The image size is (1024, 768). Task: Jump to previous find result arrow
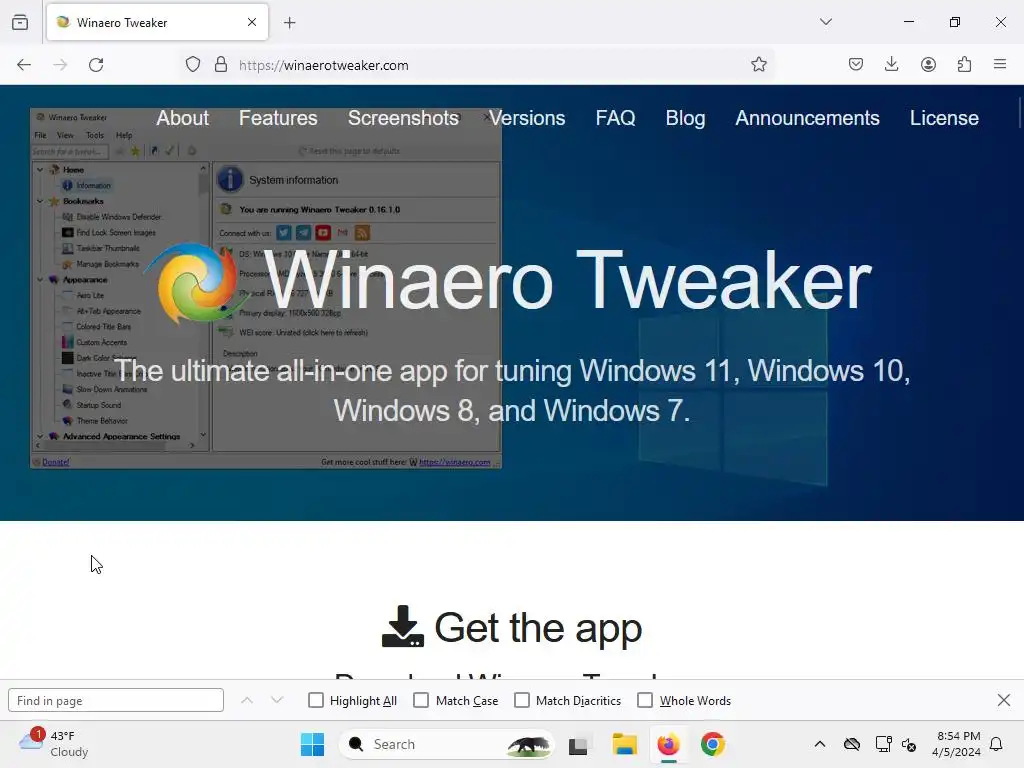(x=247, y=700)
